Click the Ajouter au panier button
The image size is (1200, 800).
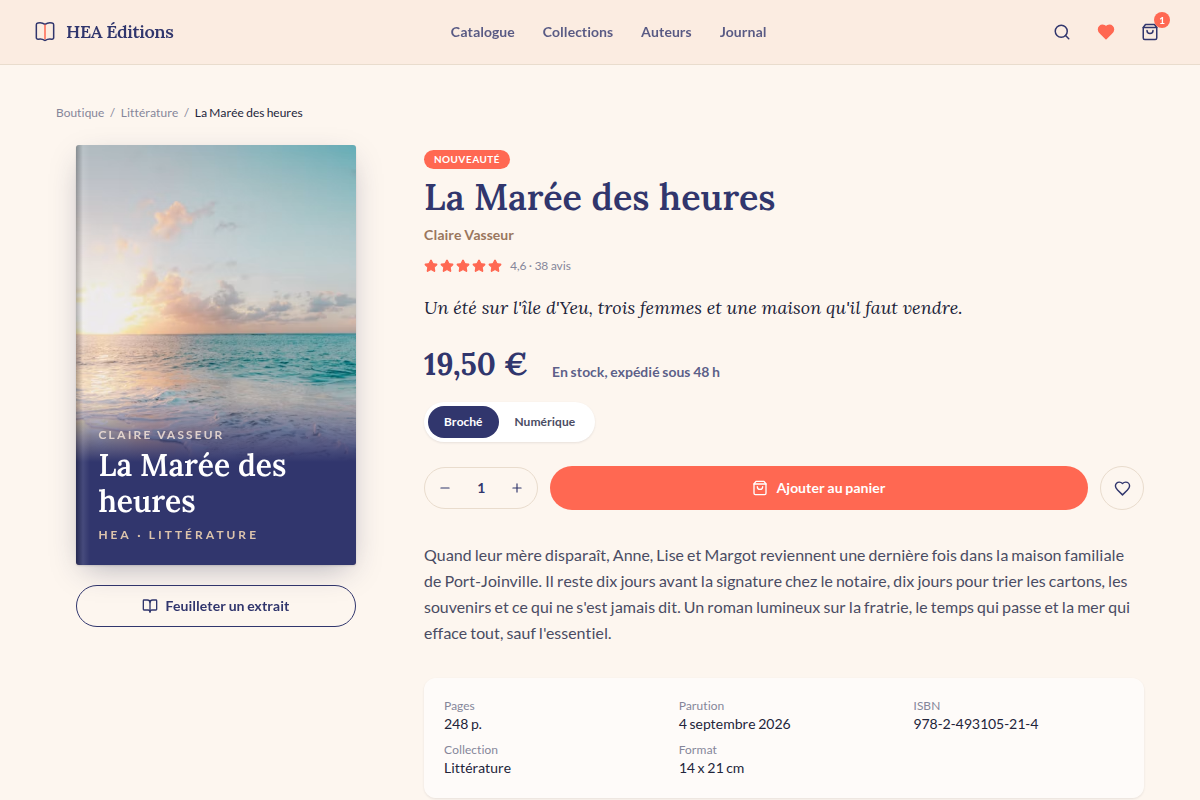click(819, 488)
